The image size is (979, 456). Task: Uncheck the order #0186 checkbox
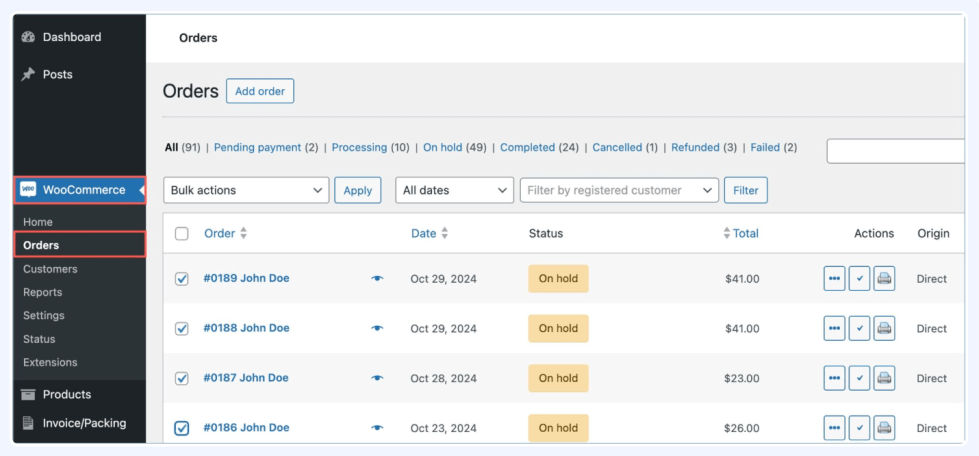[x=182, y=428]
